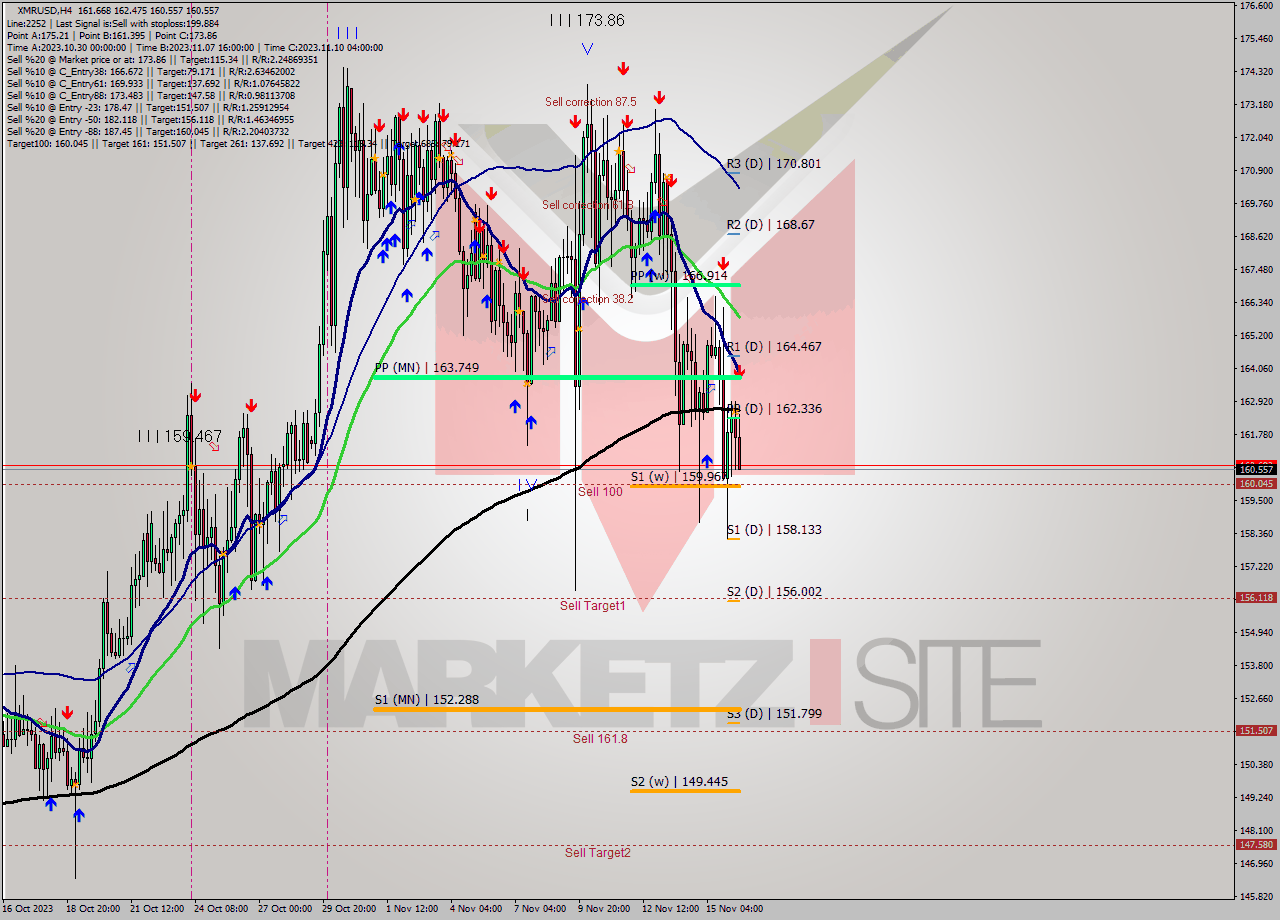Viewport: 1280px width, 920px height.
Task: Click the 15 Nov 04:00 time label
Action: click(x=735, y=909)
